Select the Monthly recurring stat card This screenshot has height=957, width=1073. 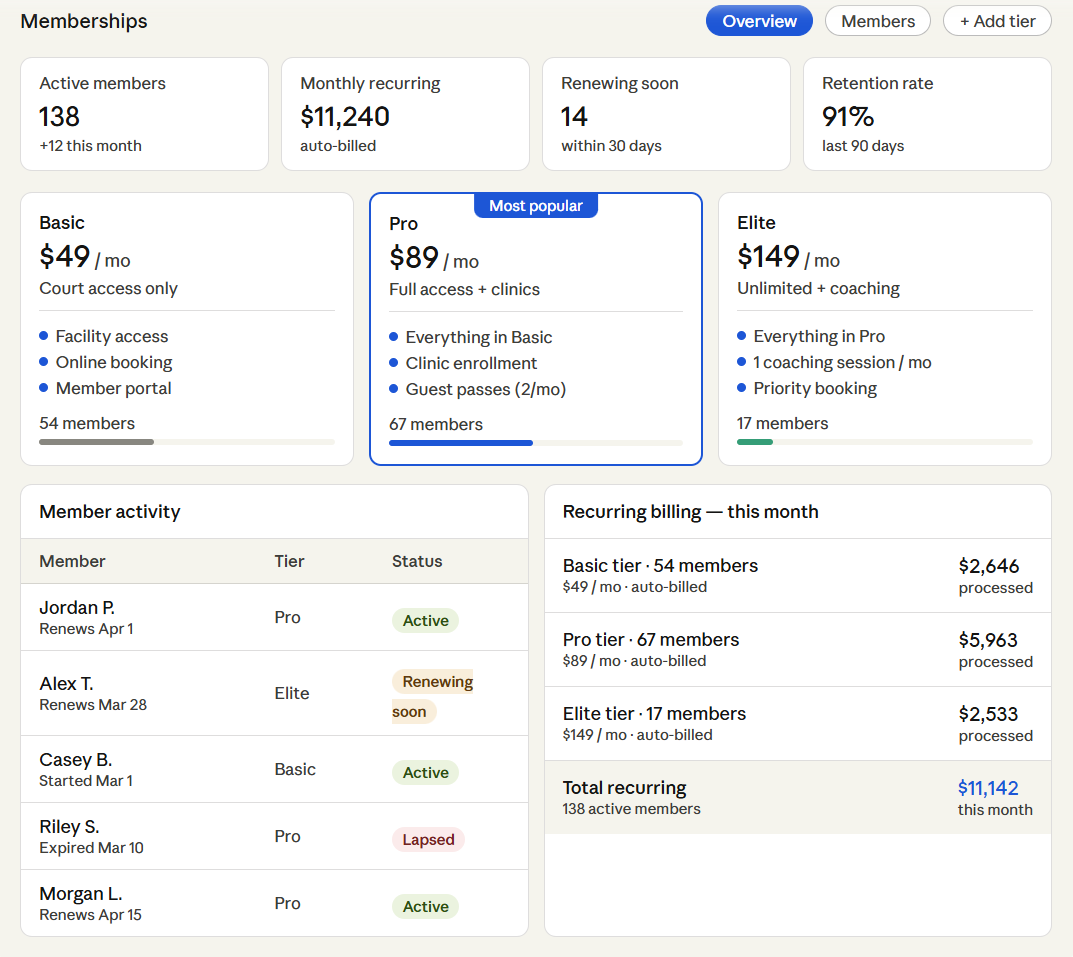coord(405,114)
